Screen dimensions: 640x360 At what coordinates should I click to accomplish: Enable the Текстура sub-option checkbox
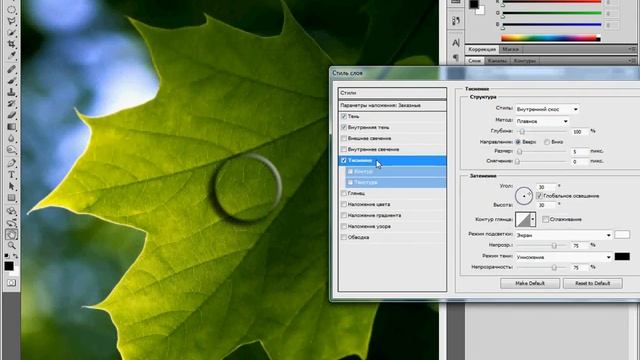click(x=350, y=182)
